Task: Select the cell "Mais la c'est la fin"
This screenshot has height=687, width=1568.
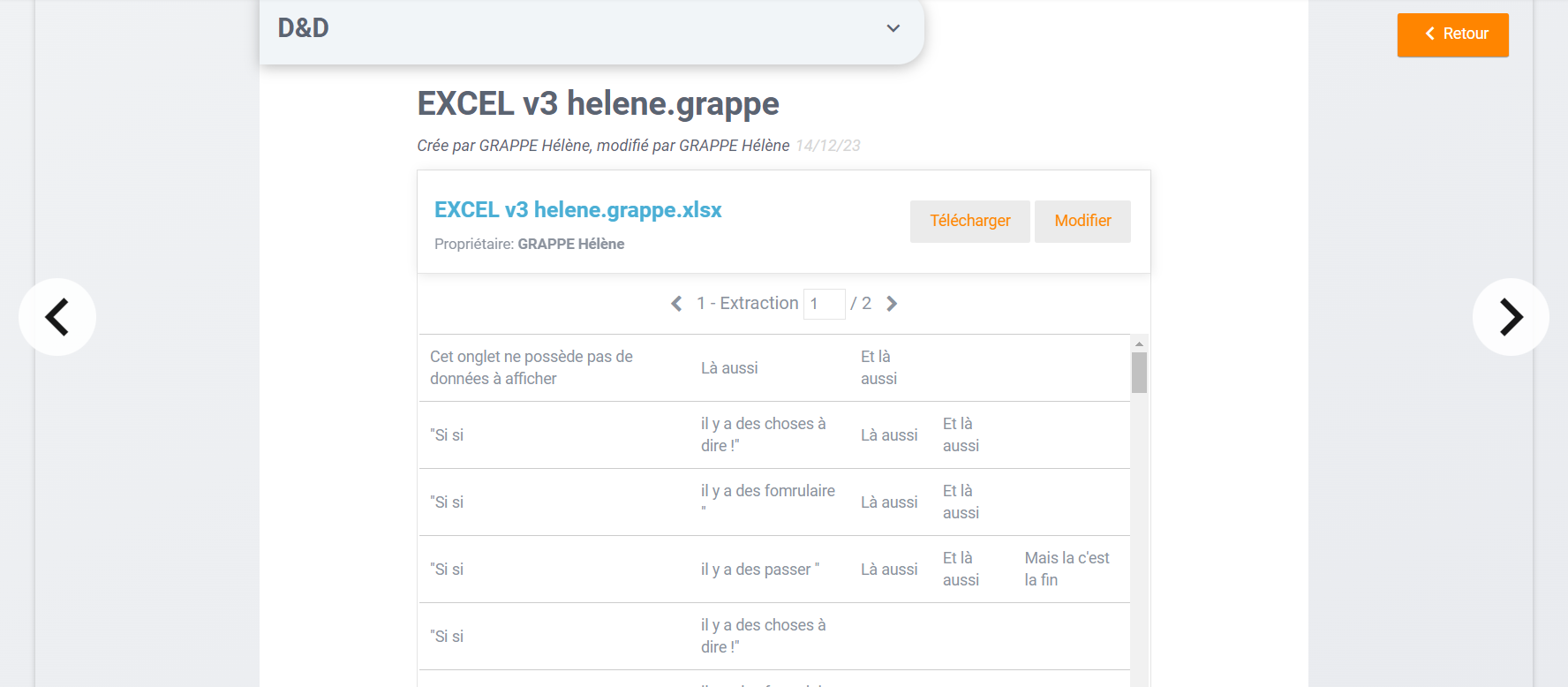Action: click(1067, 569)
